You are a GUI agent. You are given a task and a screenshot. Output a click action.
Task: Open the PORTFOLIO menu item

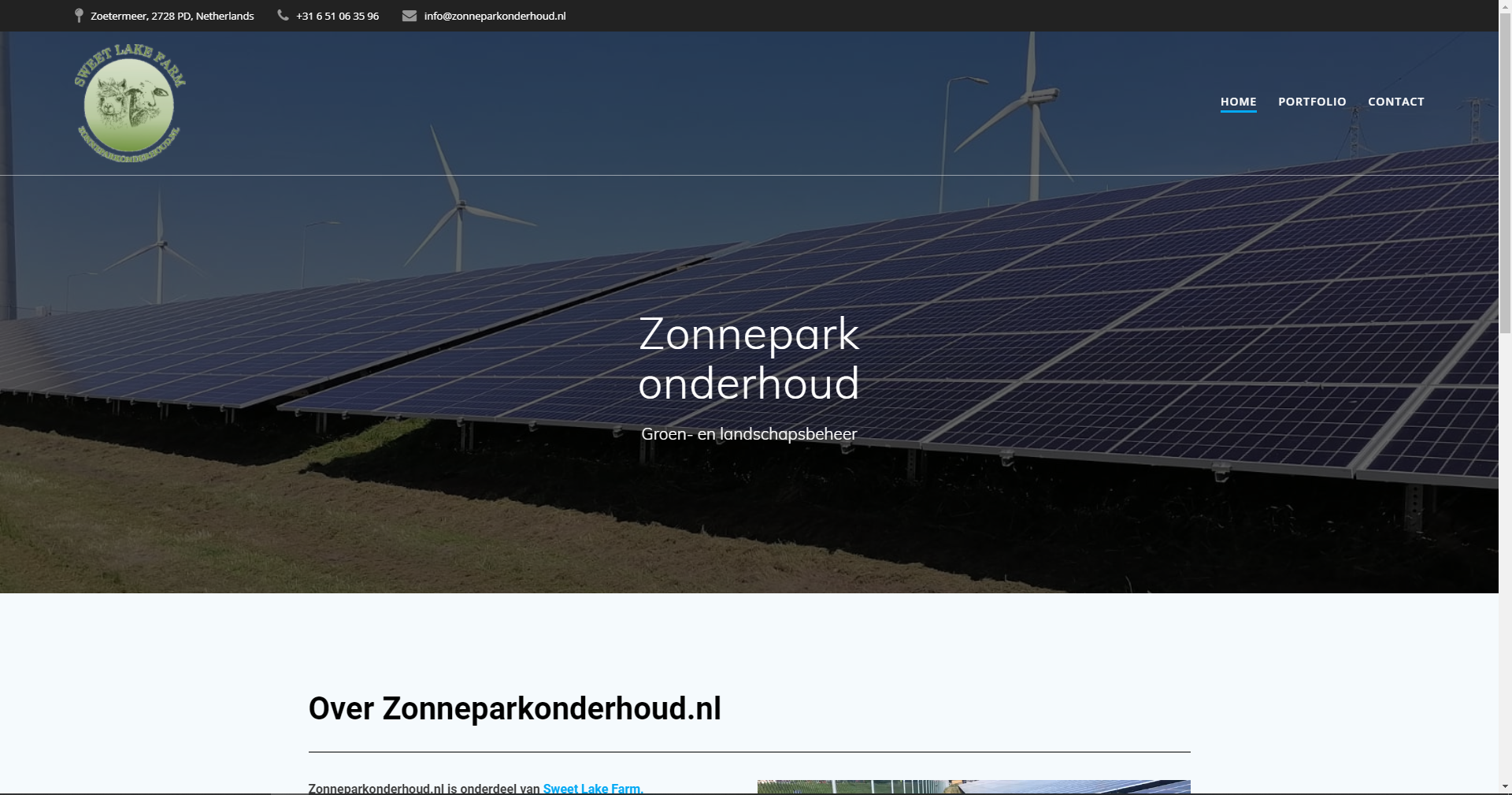pyautogui.click(x=1312, y=102)
